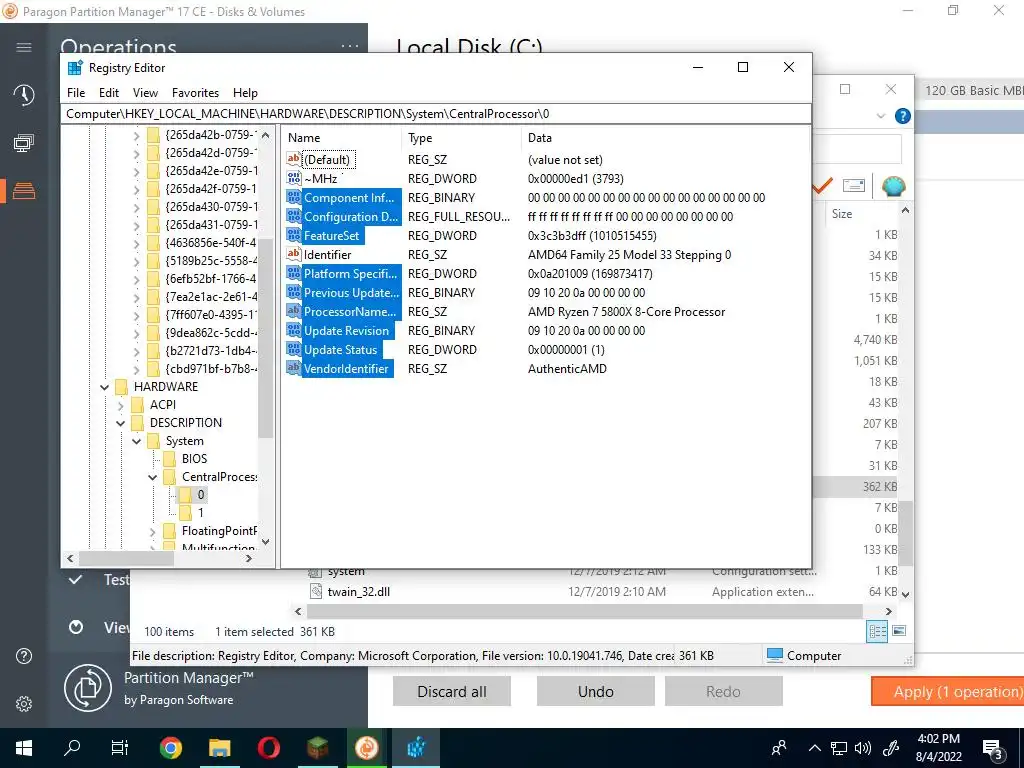Screen dimensions: 1024x768
Task: Launch Opera browser from taskbar
Action: tap(268, 748)
